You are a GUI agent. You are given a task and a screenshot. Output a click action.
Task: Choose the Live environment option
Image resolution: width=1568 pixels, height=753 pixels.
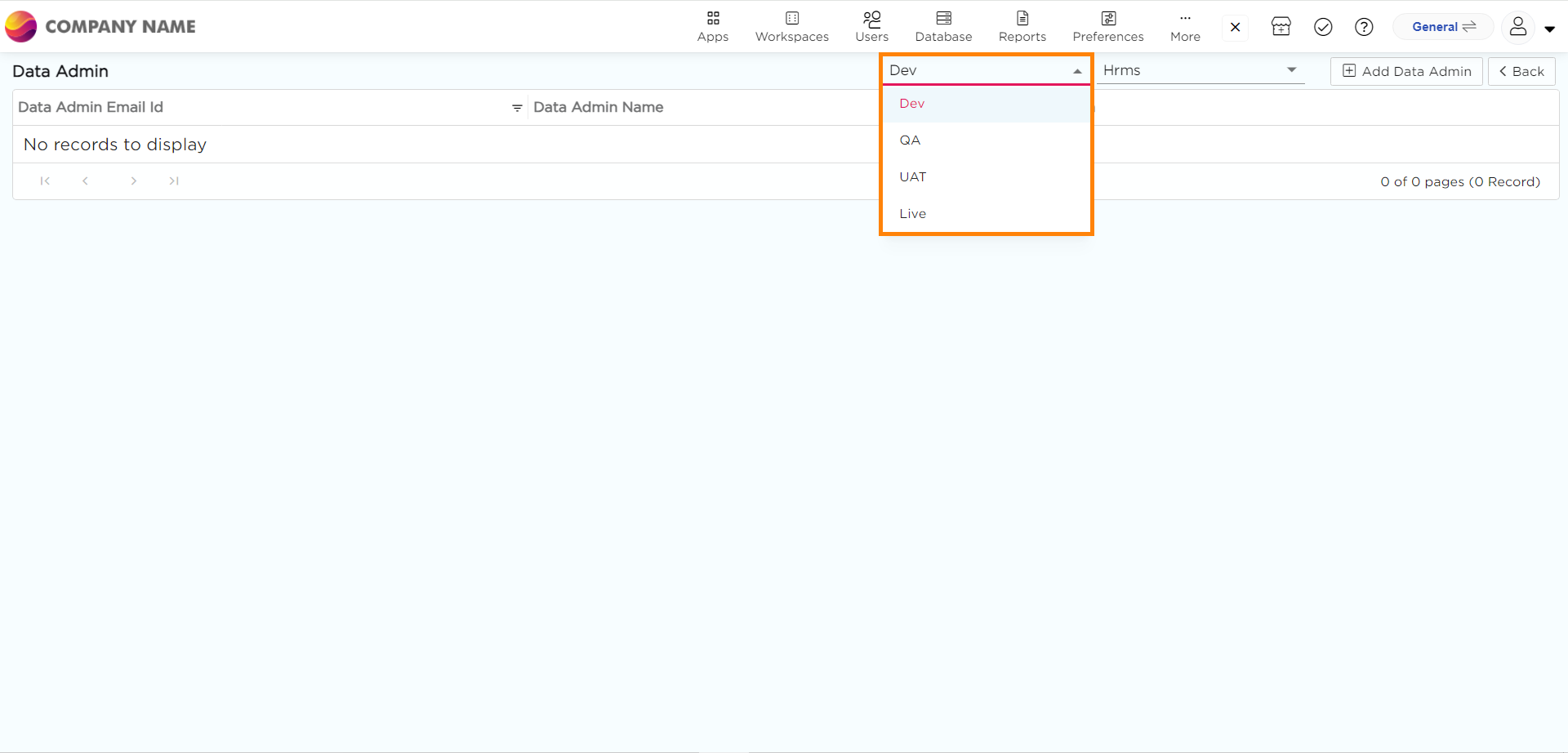(912, 214)
